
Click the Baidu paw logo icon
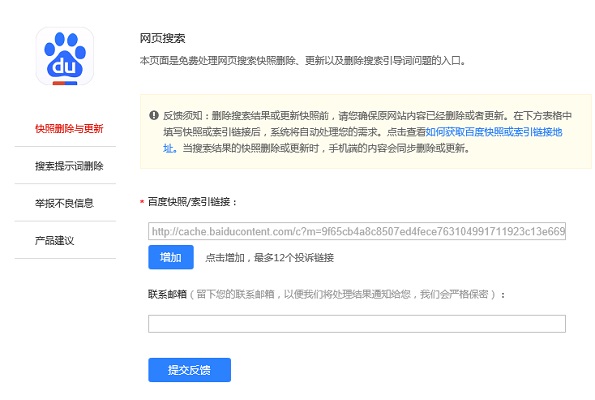[65, 56]
